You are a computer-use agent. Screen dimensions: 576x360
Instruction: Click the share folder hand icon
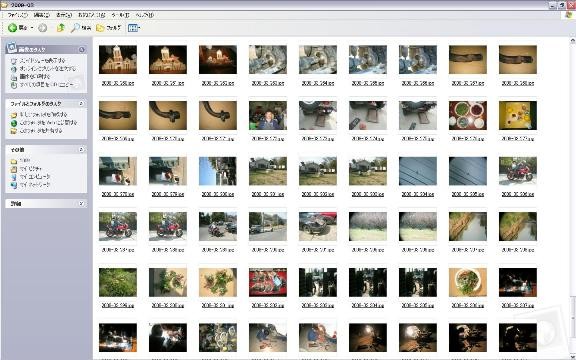[14, 131]
